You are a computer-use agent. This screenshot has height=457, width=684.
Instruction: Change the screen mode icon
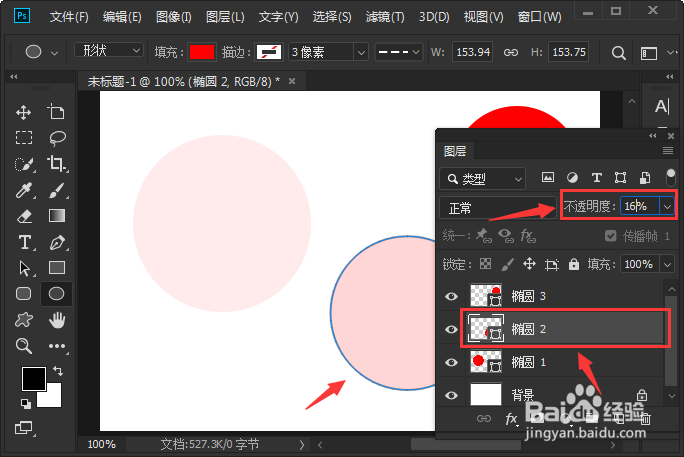pyautogui.click(x=24, y=428)
